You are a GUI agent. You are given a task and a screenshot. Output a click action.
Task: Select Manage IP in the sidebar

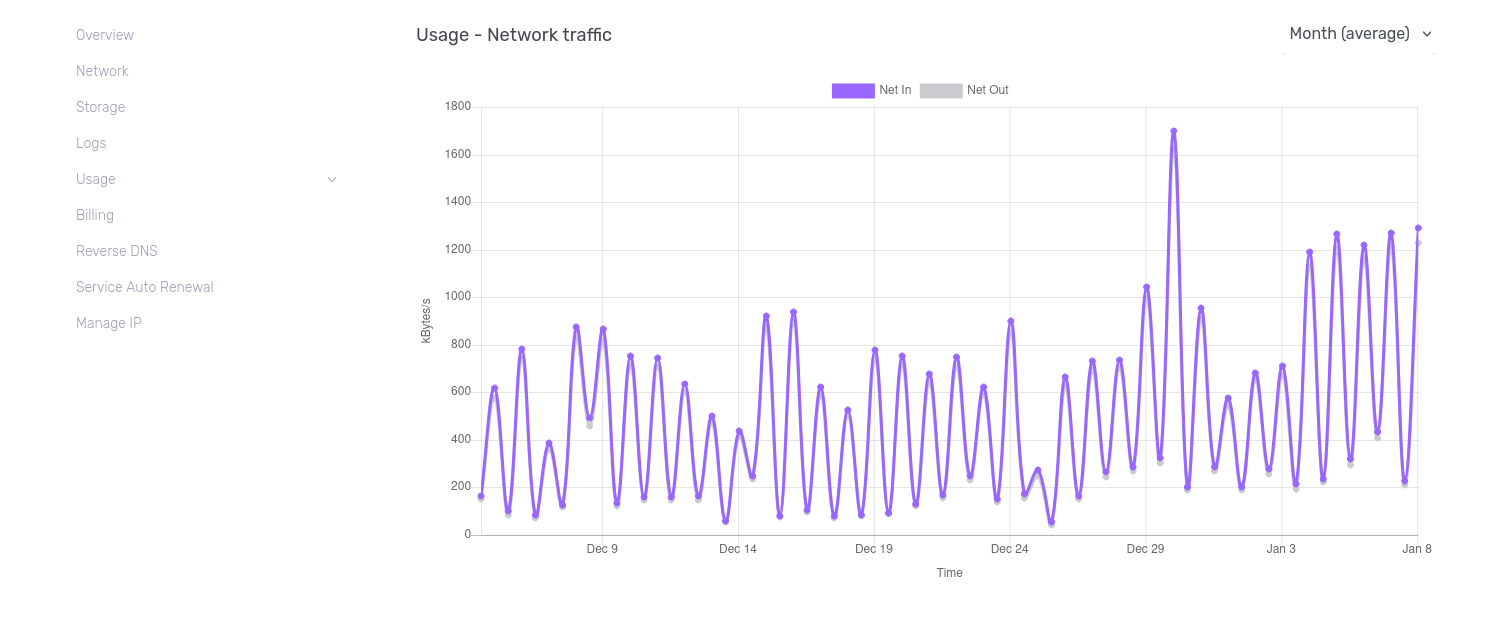(x=109, y=323)
